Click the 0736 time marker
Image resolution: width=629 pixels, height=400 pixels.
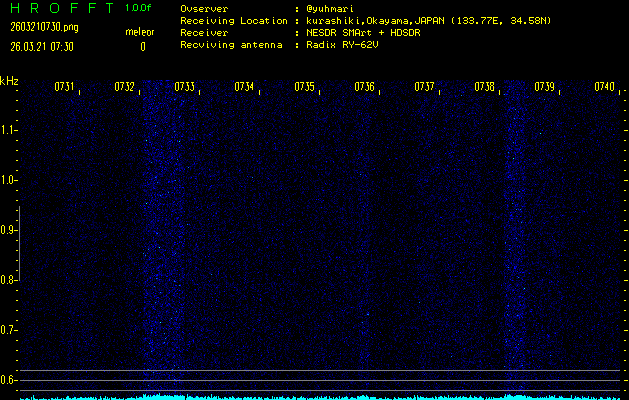pos(364,87)
